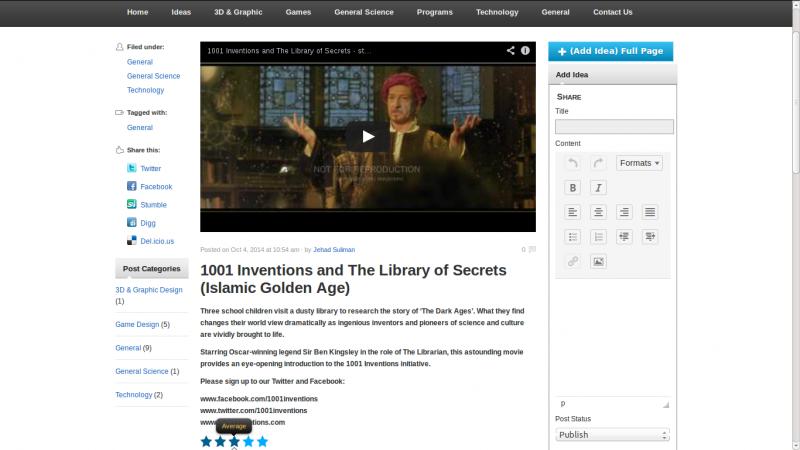
Task: Open the Technology menu item
Action: 497,12
